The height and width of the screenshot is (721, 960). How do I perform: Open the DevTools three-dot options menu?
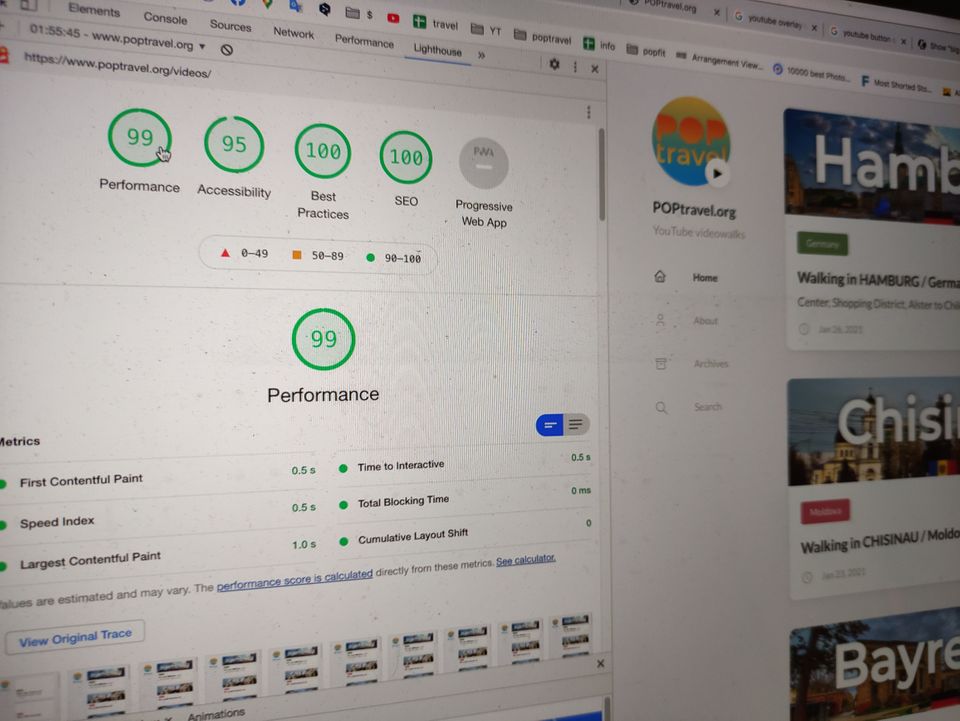(x=575, y=66)
